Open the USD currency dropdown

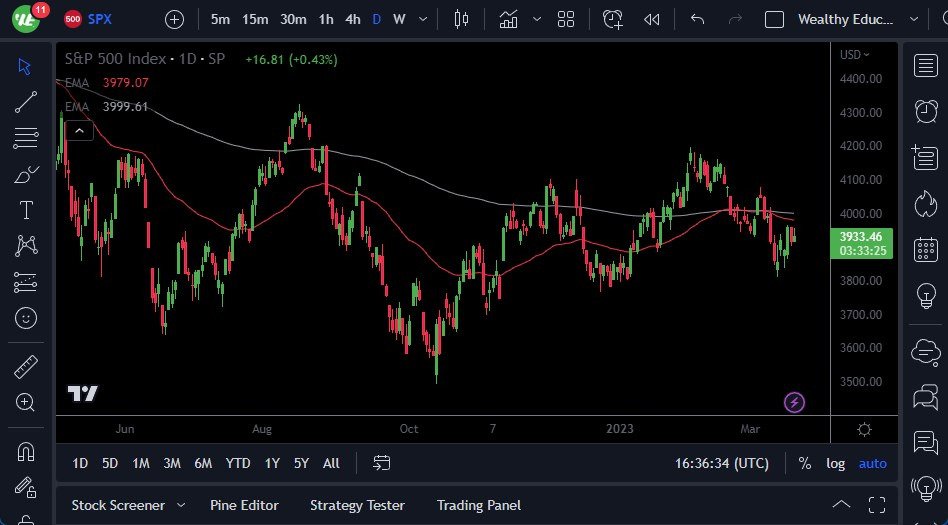(x=855, y=55)
